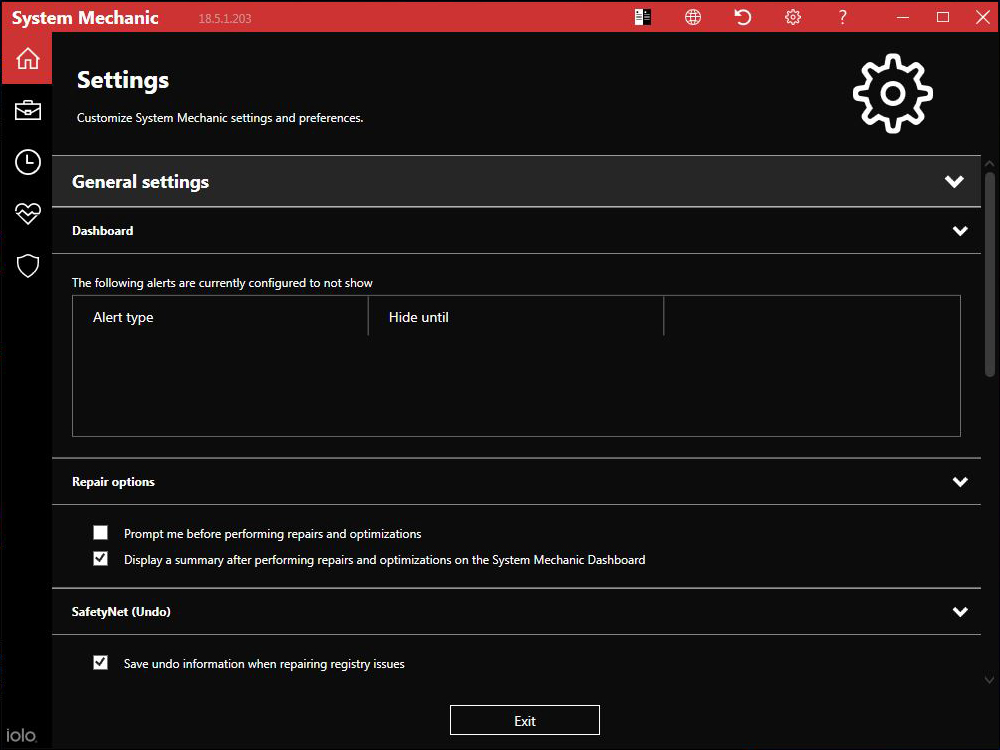Click the Hide until column header
1000x750 pixels.
(x=516, y=317)
